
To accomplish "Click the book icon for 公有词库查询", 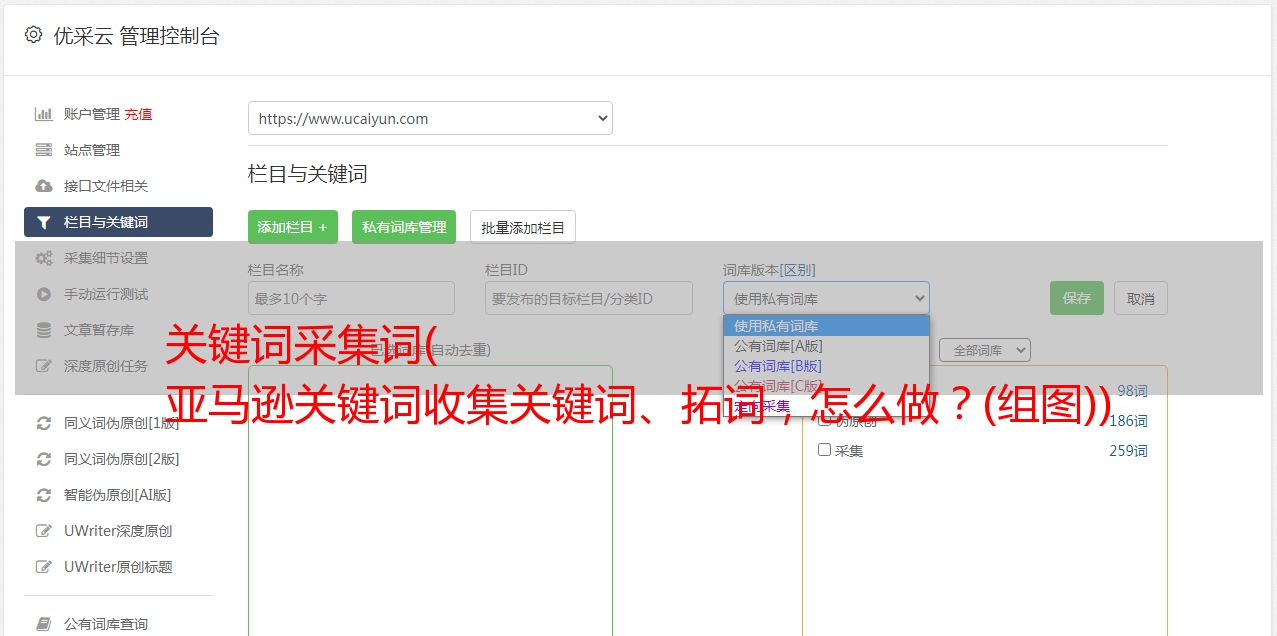I will (43, 624).
